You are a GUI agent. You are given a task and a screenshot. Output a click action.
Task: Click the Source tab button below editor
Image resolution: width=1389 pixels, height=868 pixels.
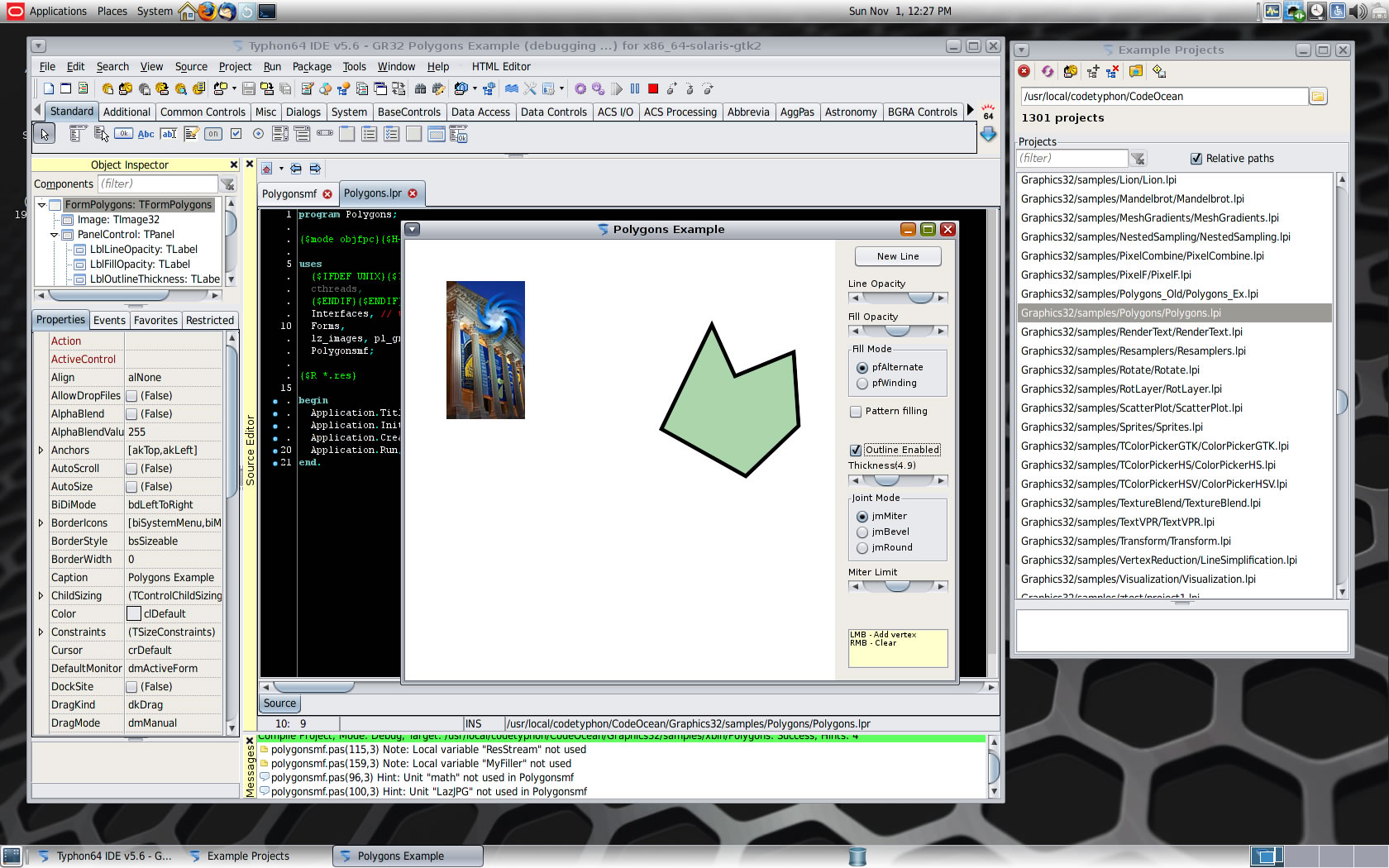click(279, 703)
